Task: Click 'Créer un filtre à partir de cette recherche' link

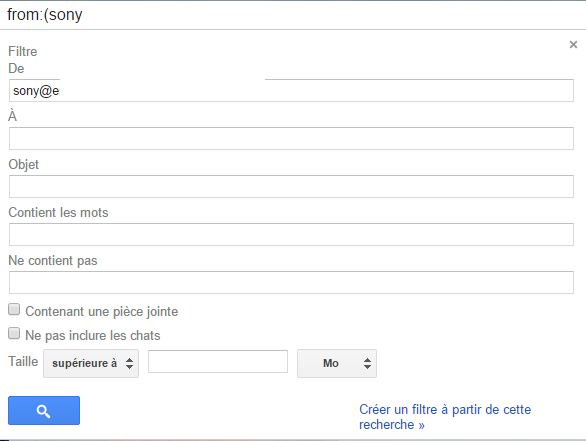Action: pos(445,417)
